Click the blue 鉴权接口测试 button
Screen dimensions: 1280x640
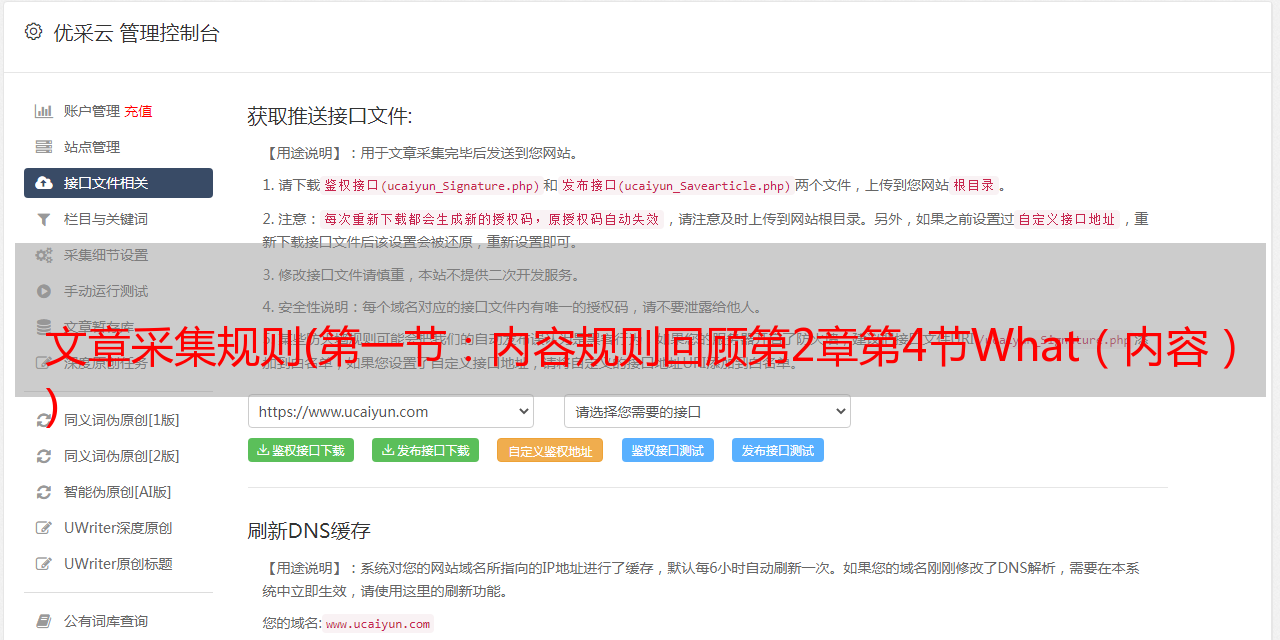668,450
